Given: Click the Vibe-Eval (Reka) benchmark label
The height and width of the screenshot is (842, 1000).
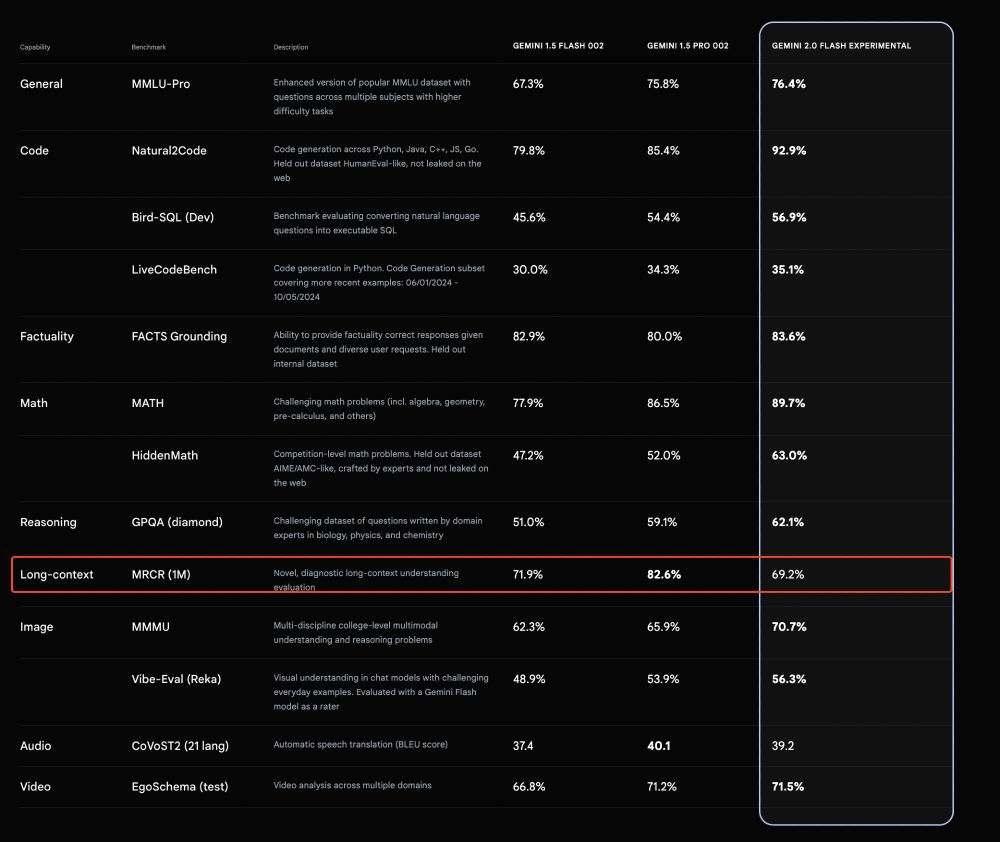Looking at the screenshot, I should [176, 679].
